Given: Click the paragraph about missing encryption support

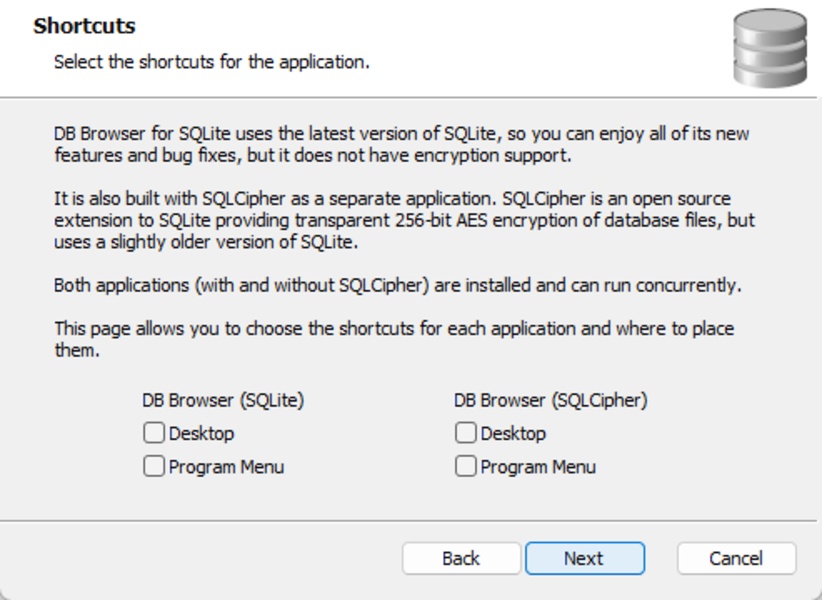Looking at the screenshot, I should click(400, 145).
